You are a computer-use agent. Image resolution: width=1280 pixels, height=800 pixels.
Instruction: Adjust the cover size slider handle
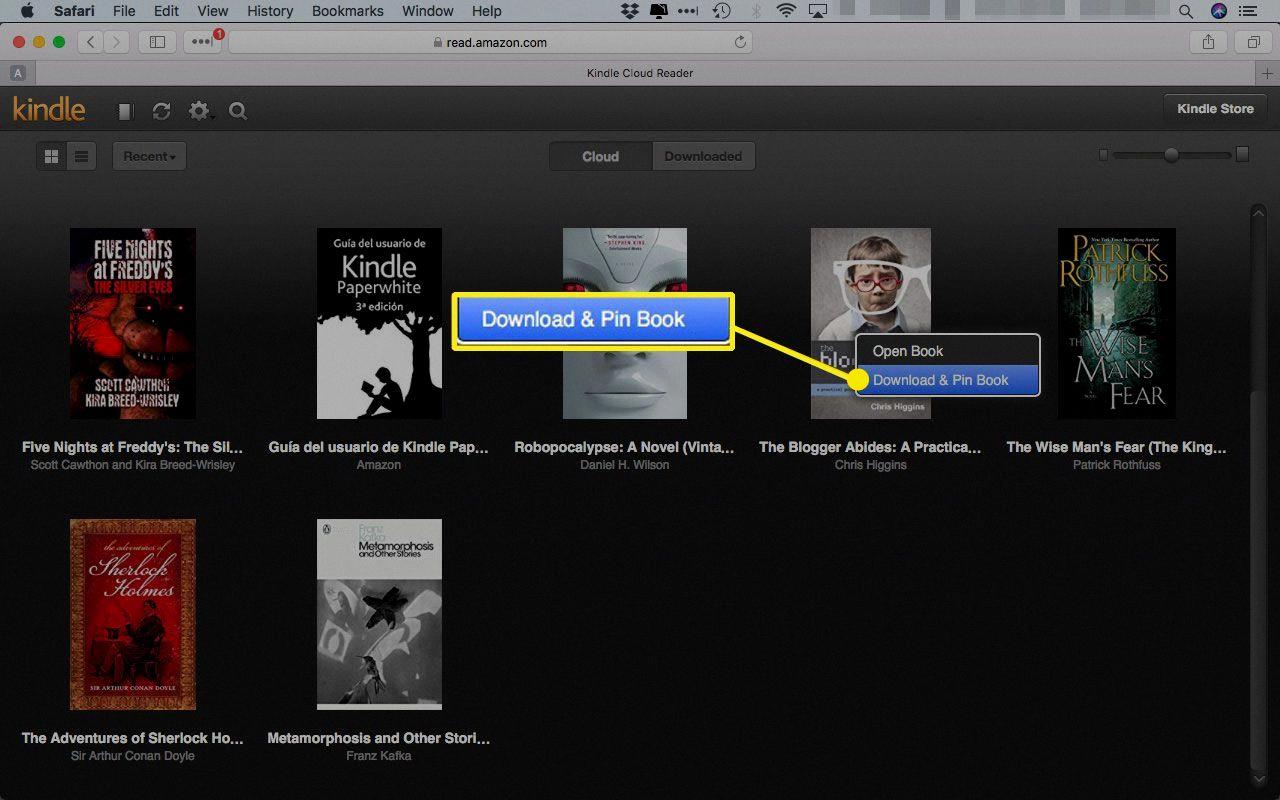pyautogui.click(x=1171, y=155)
